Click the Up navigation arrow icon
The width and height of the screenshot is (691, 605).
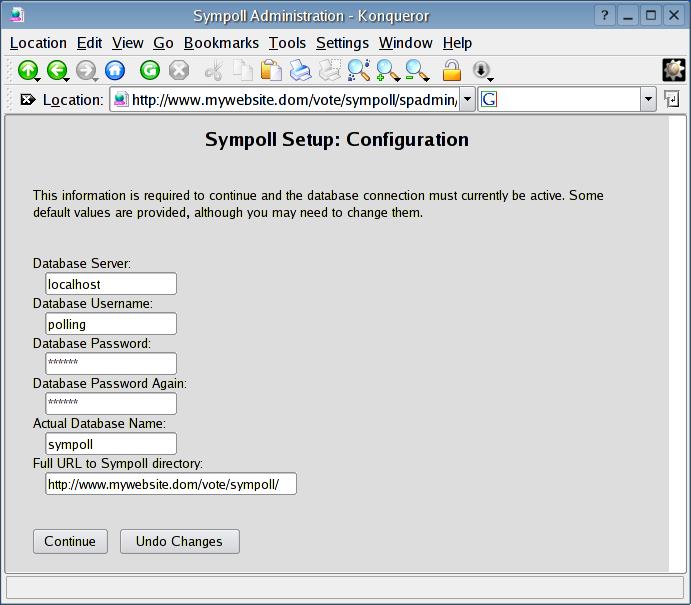[28, 70]
